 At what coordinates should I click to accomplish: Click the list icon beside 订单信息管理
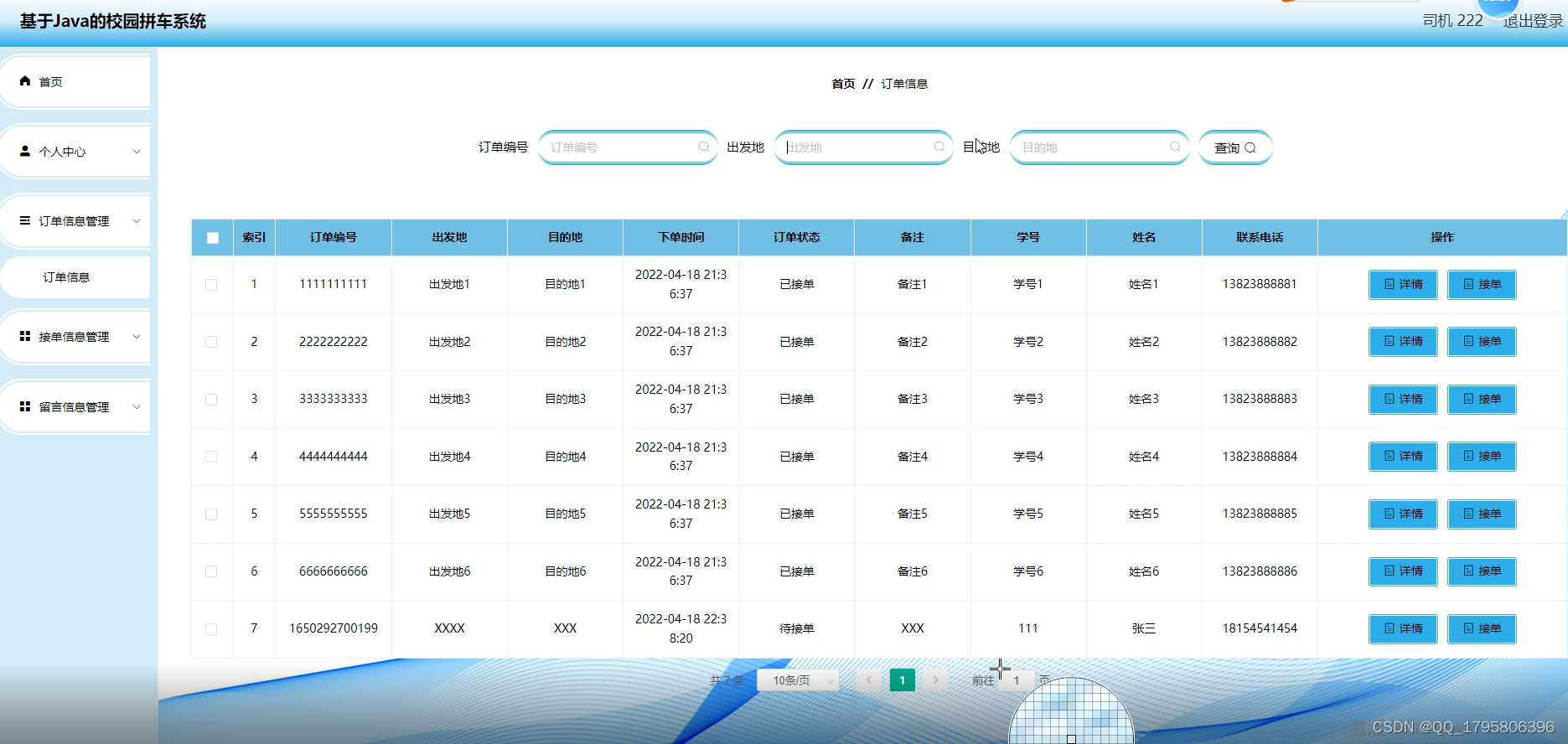25,221
